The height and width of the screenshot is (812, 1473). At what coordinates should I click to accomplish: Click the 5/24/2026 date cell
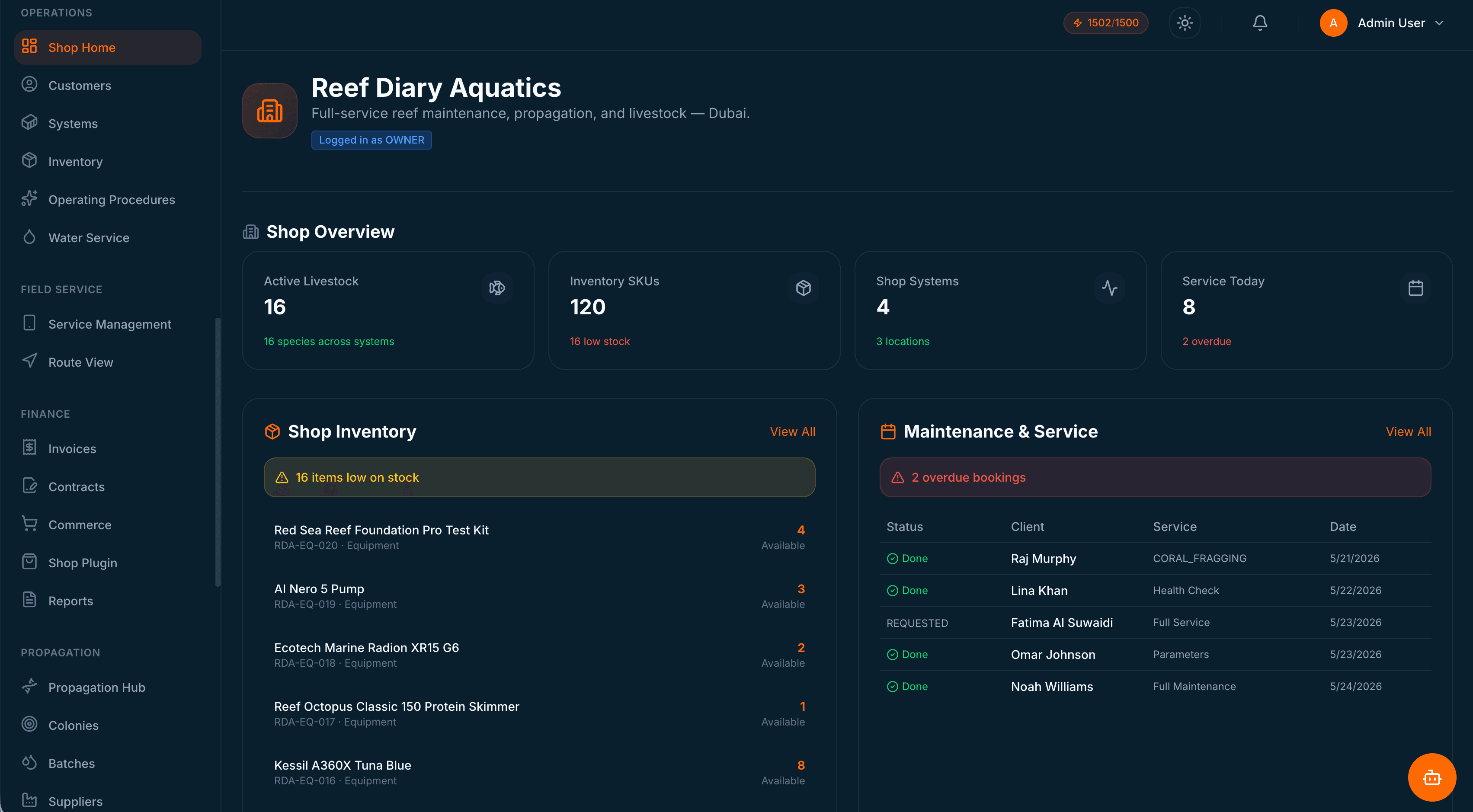coord(1355,687)
